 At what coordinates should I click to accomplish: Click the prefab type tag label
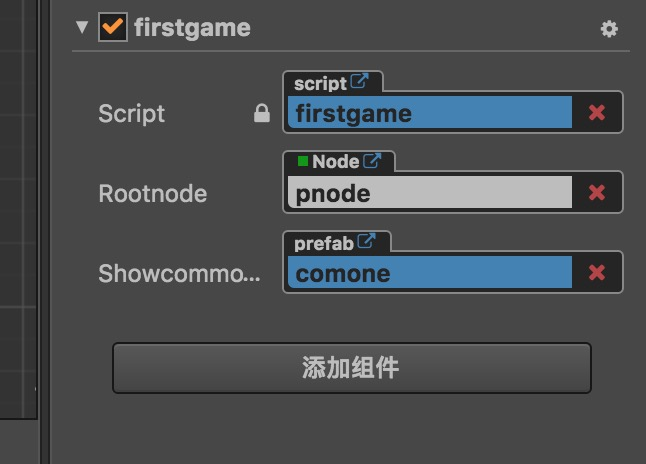(x=323, y=243)
